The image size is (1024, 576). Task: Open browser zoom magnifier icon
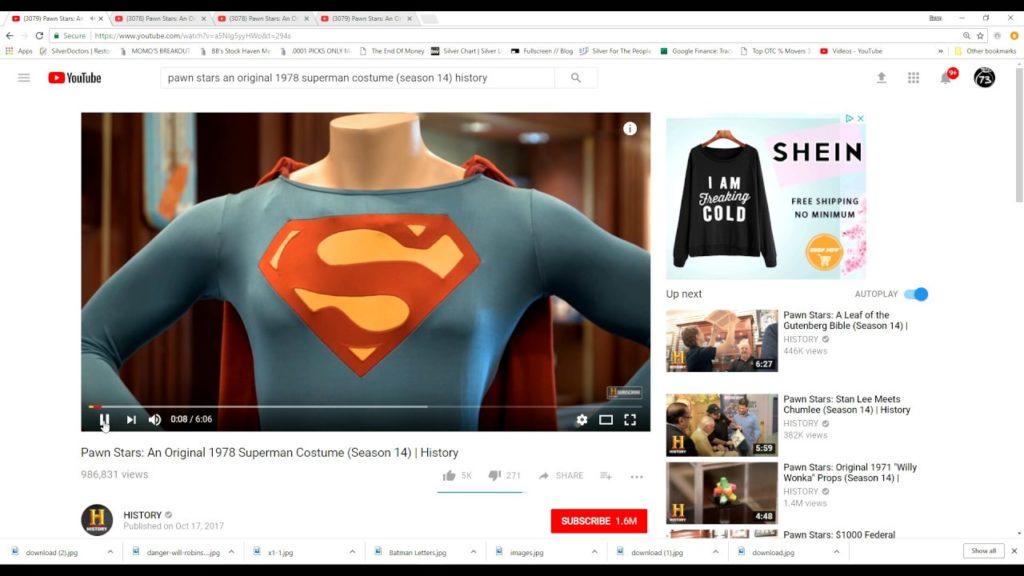966,36
